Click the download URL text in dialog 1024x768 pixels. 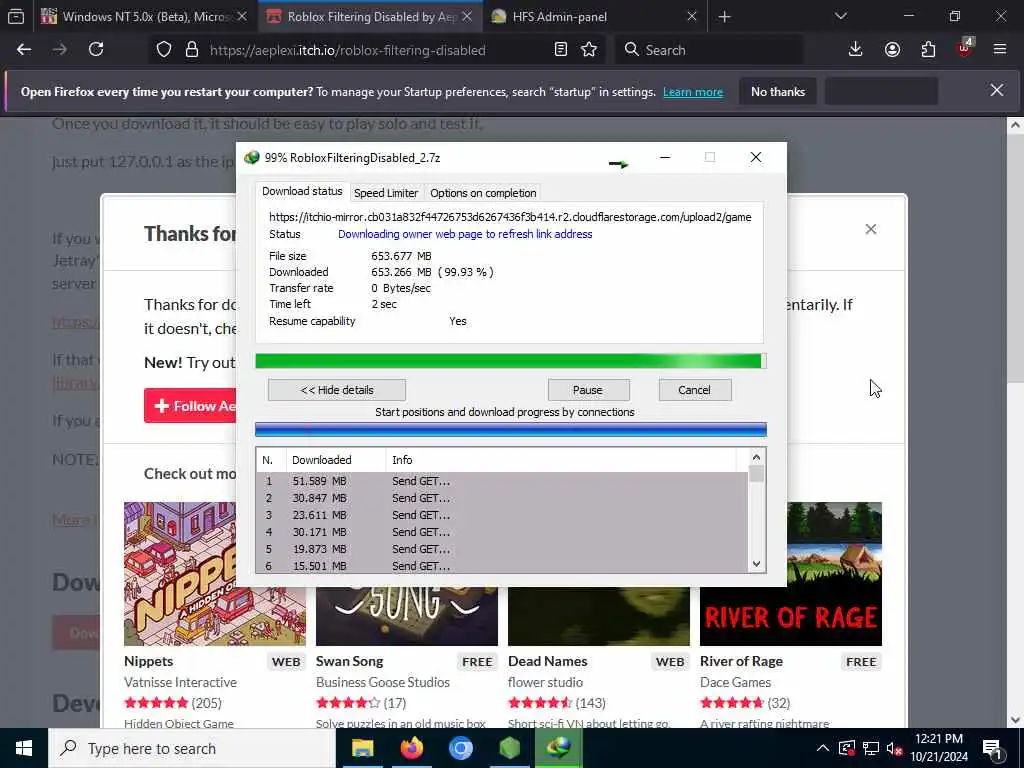point(510,217)
